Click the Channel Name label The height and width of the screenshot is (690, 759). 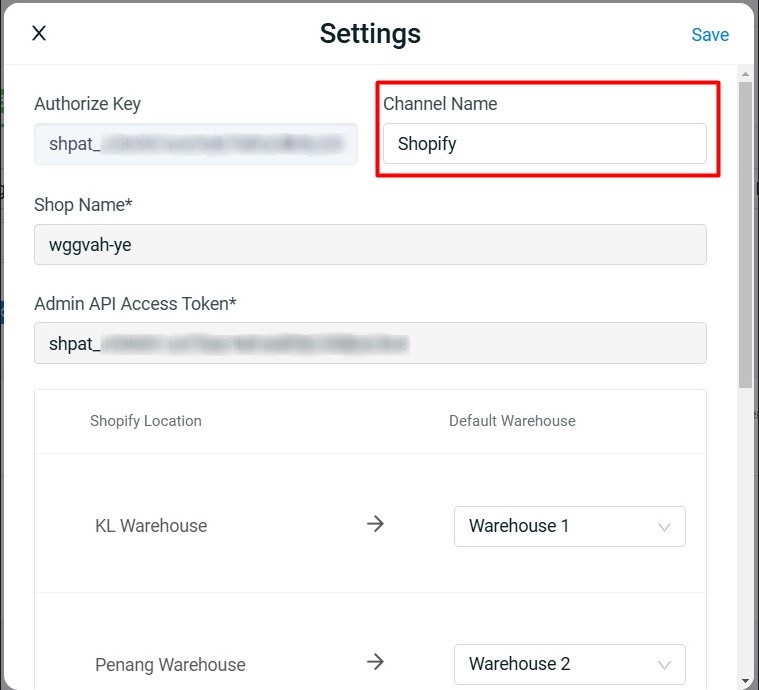[x=440, y=104]
